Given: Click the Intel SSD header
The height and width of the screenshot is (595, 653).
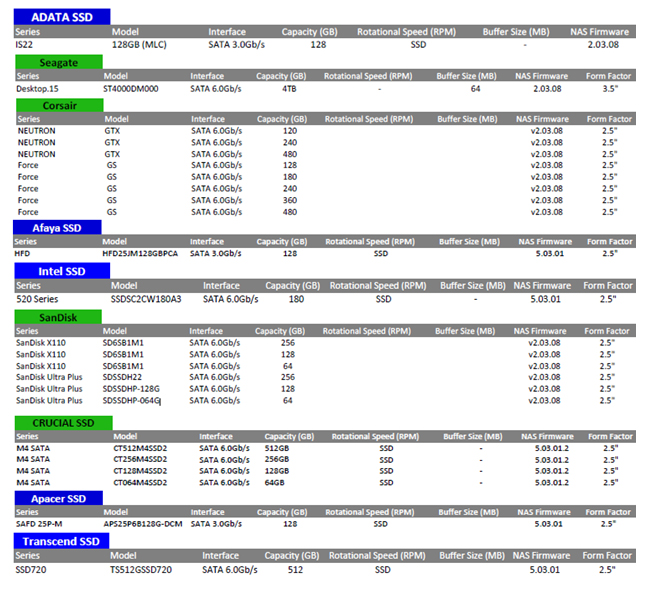Looking at the screenshot, I should pyautogui.click(x=62, y=271).
